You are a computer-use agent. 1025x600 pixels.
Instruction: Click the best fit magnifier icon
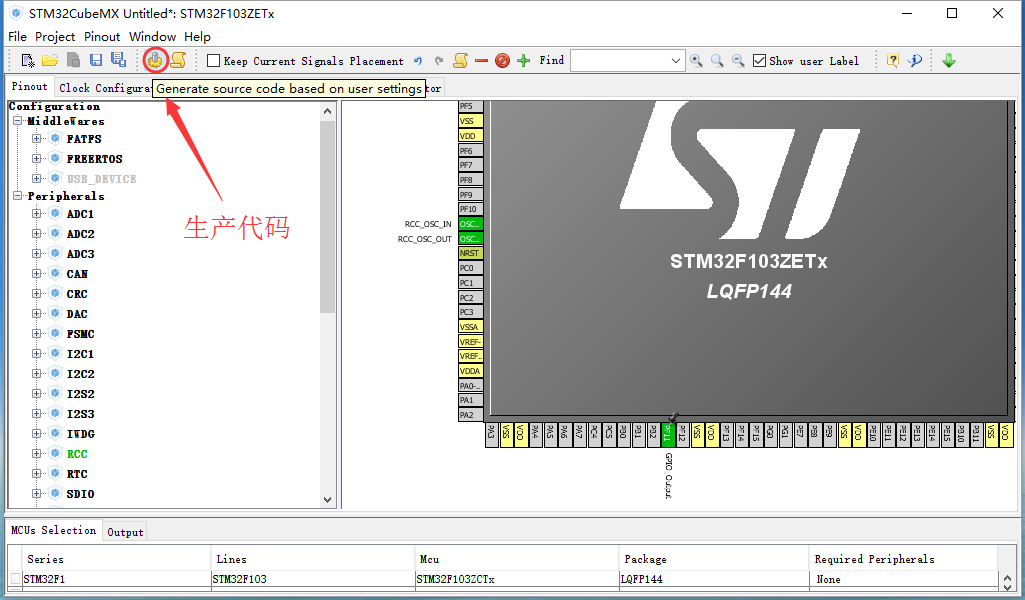pos(717,61)
